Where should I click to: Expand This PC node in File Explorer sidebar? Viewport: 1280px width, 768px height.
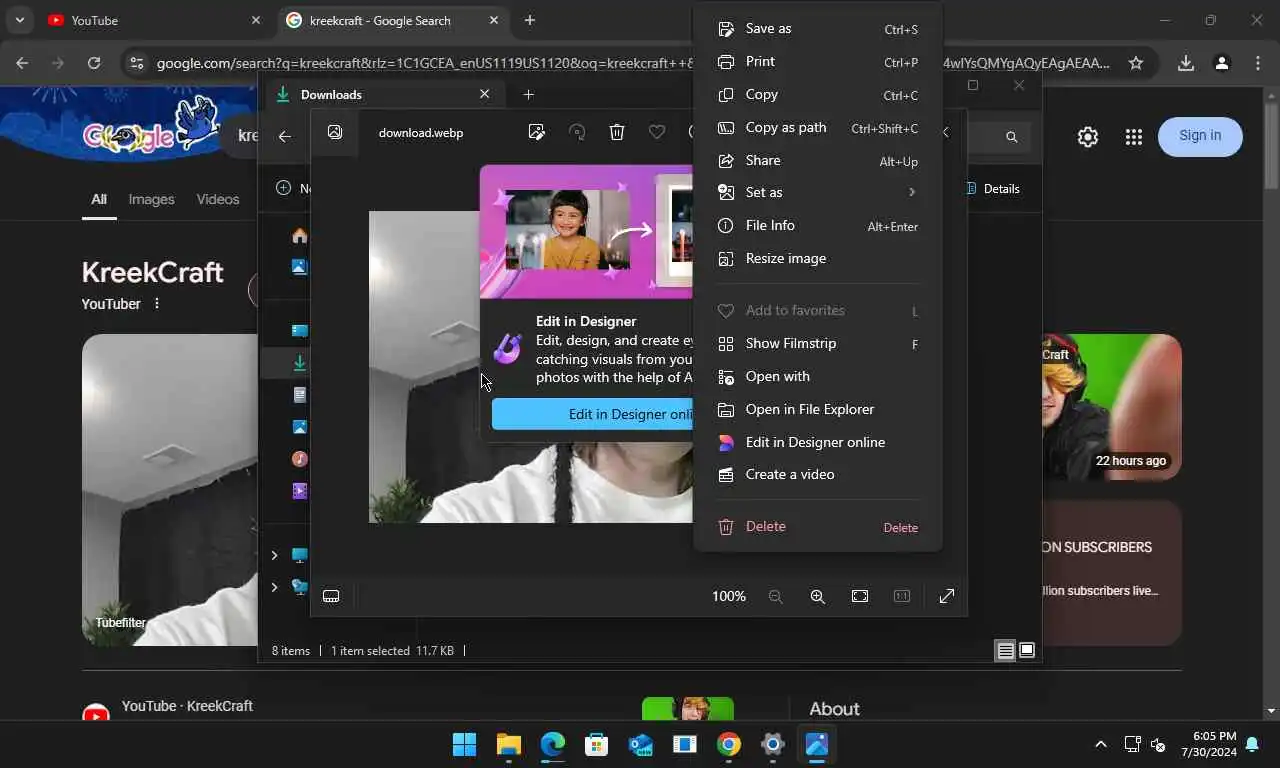point(274,555)
